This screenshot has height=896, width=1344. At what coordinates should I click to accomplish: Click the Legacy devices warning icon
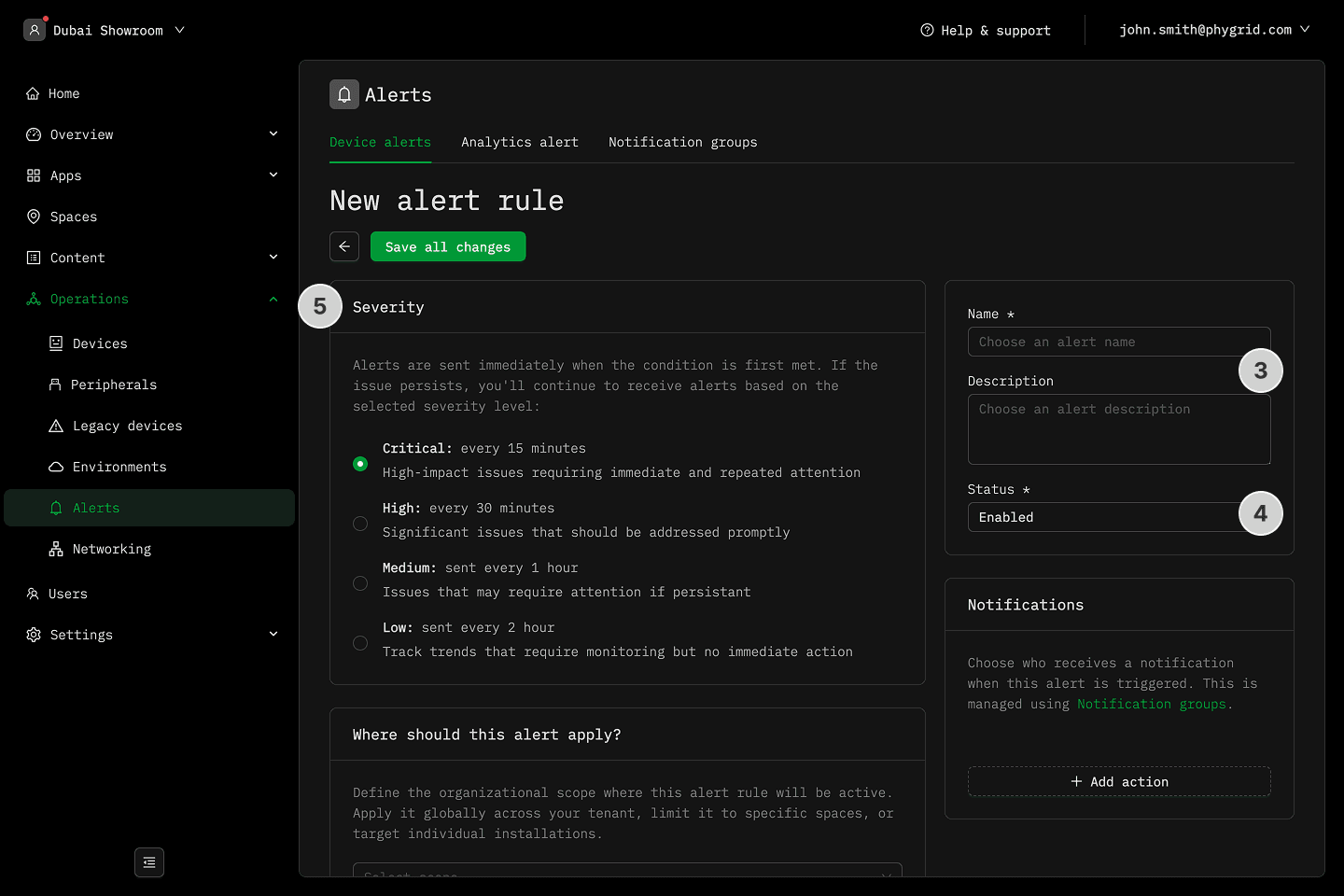(56, 426)
